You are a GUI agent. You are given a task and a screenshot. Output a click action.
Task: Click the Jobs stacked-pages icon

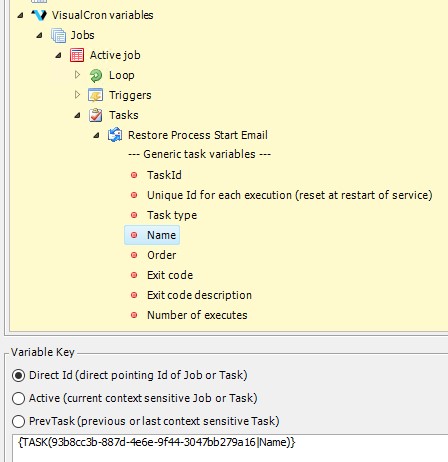tap(58, 35)
